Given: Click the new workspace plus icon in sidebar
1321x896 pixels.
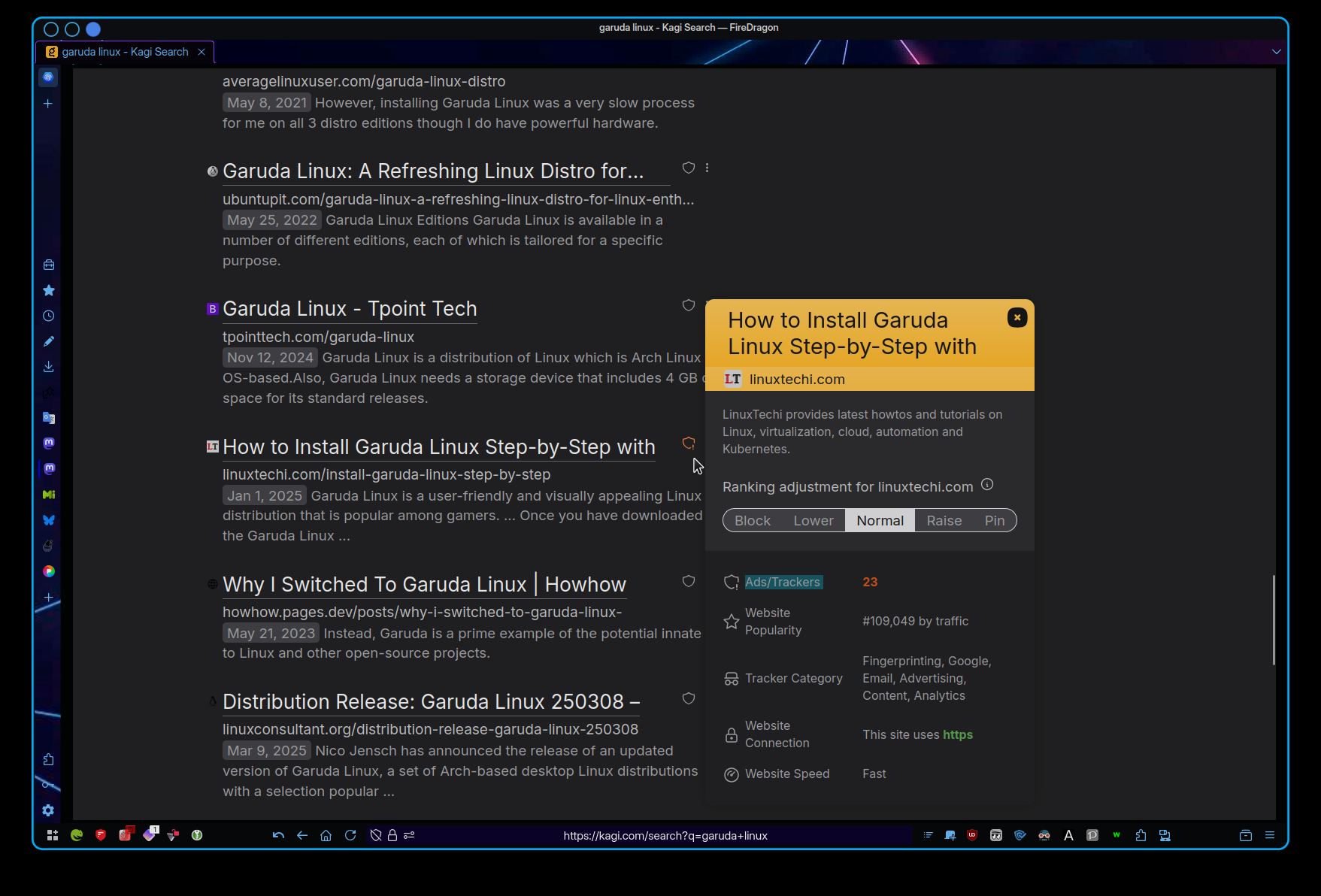Looking at the screenshot, I should click(x=48, y=104).
